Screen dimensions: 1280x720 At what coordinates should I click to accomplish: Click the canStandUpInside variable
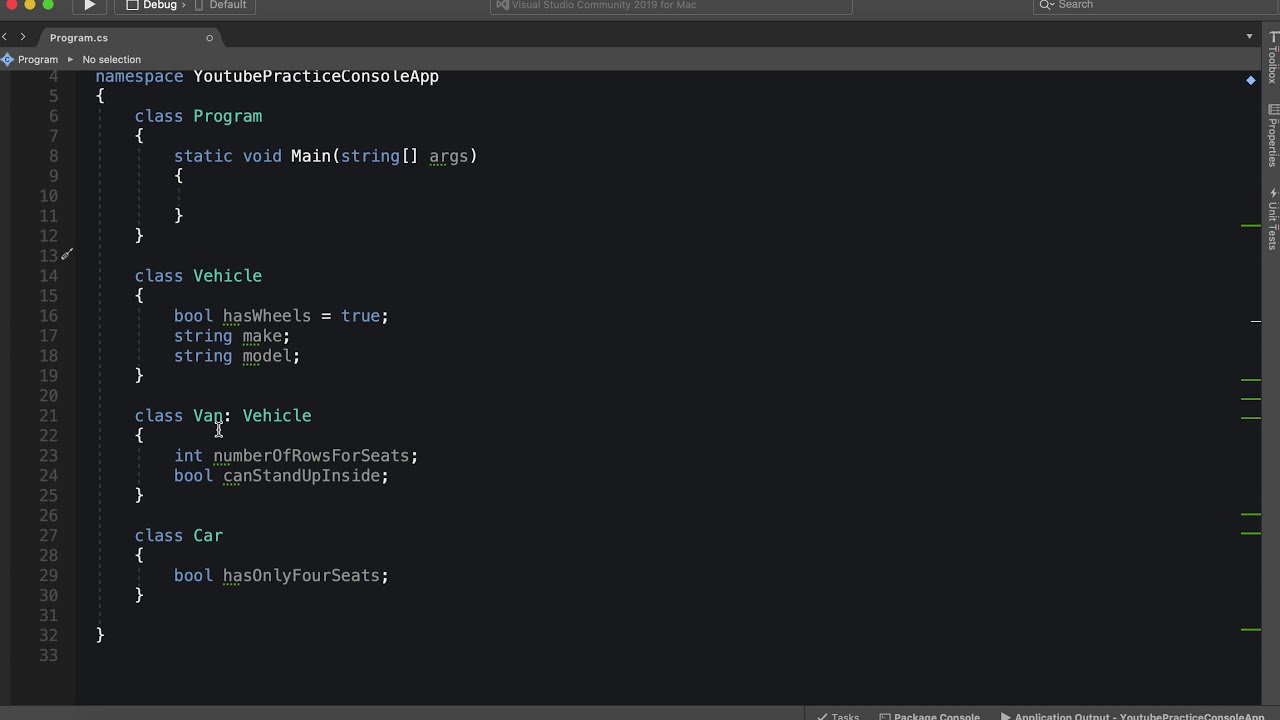pos(301,476)
